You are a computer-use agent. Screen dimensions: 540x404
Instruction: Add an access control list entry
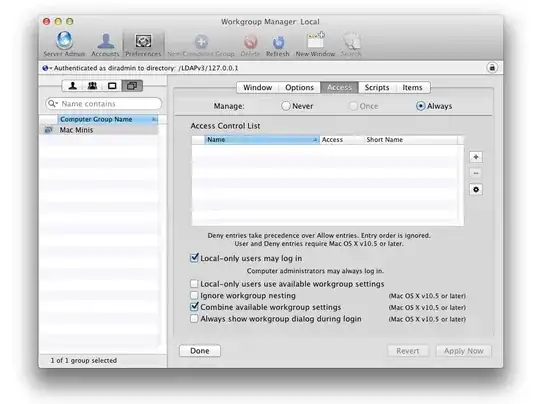click(x=476, y=157)
